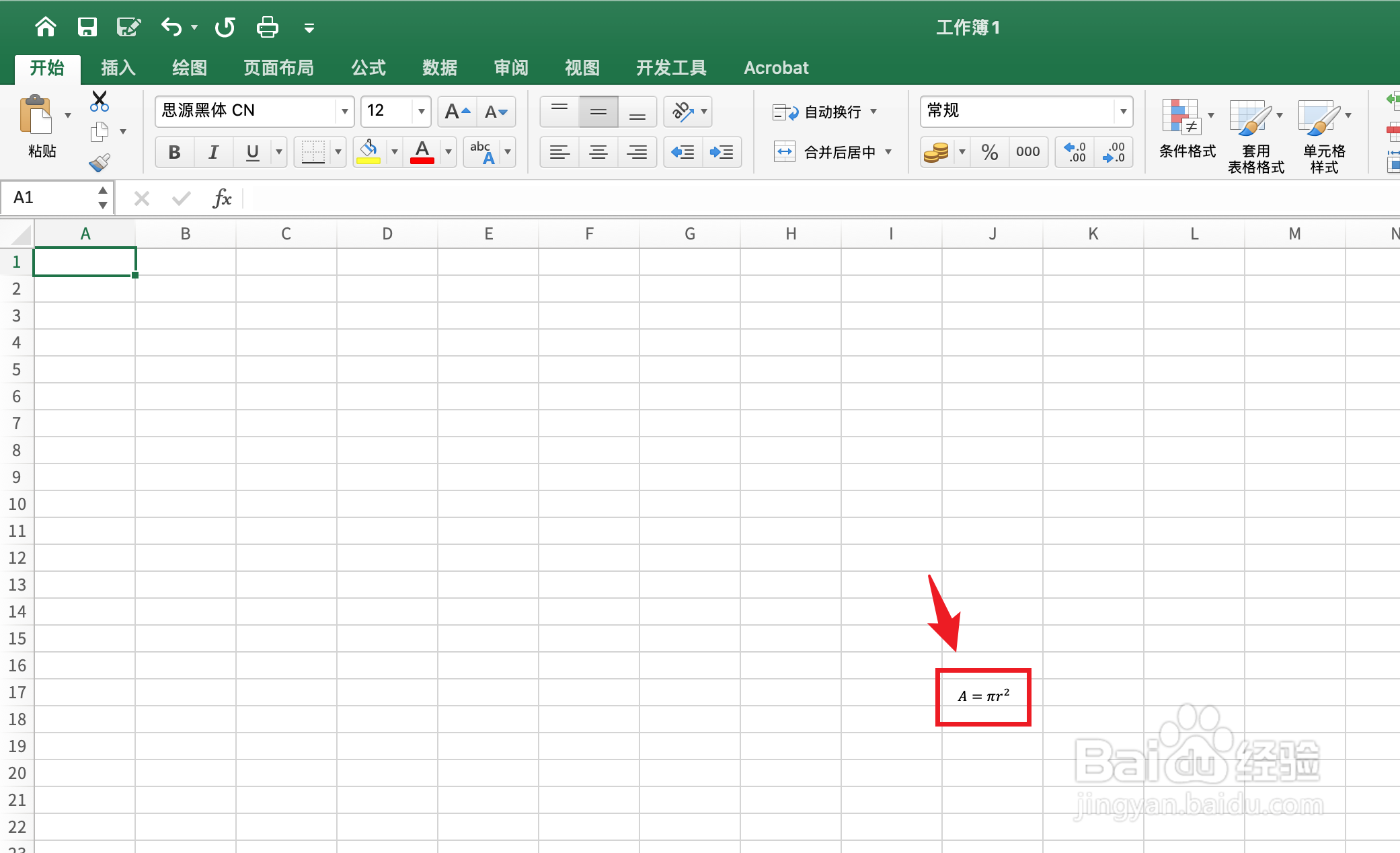Viewport: 1400px width, 853px height.
Task: Switch to 插入 tab
Action: pyautogui.click(x=118, y=68)
